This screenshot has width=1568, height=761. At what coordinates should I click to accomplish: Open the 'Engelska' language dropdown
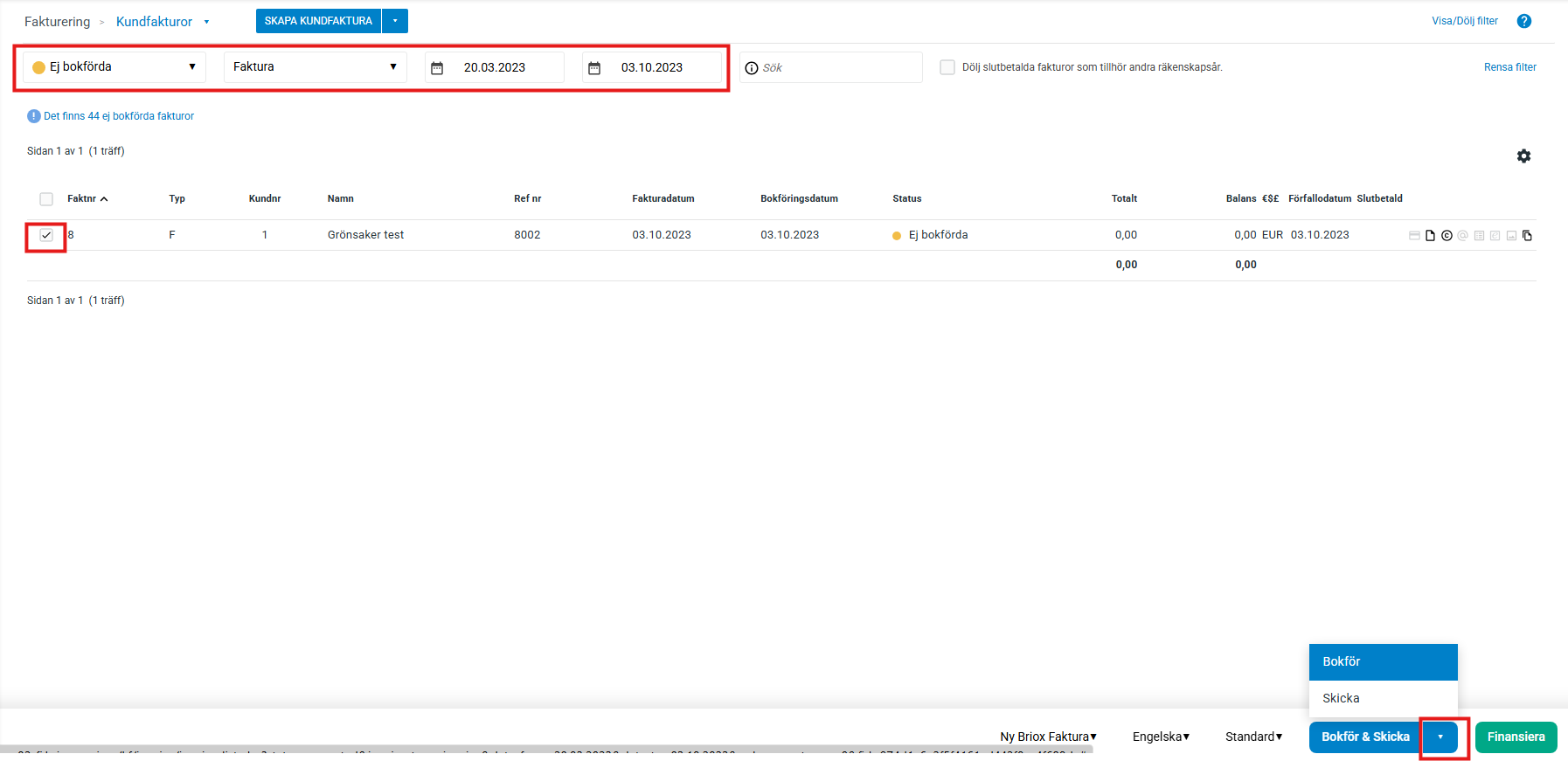[x=1161, y=737]
